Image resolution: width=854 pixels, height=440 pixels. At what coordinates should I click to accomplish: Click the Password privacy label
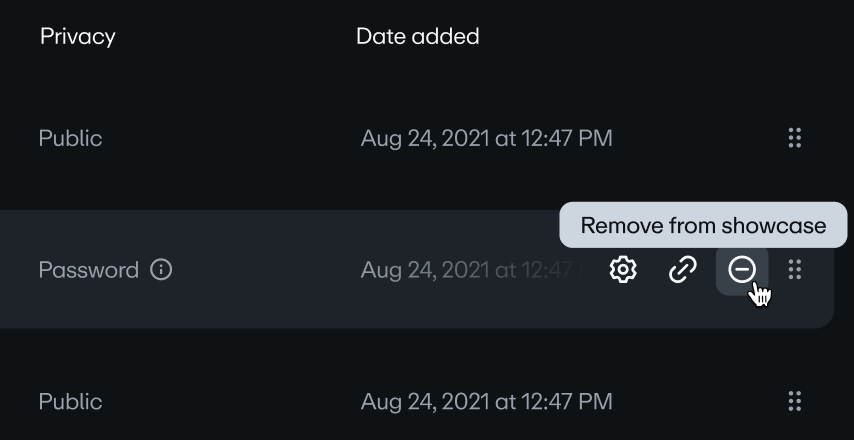88,270
